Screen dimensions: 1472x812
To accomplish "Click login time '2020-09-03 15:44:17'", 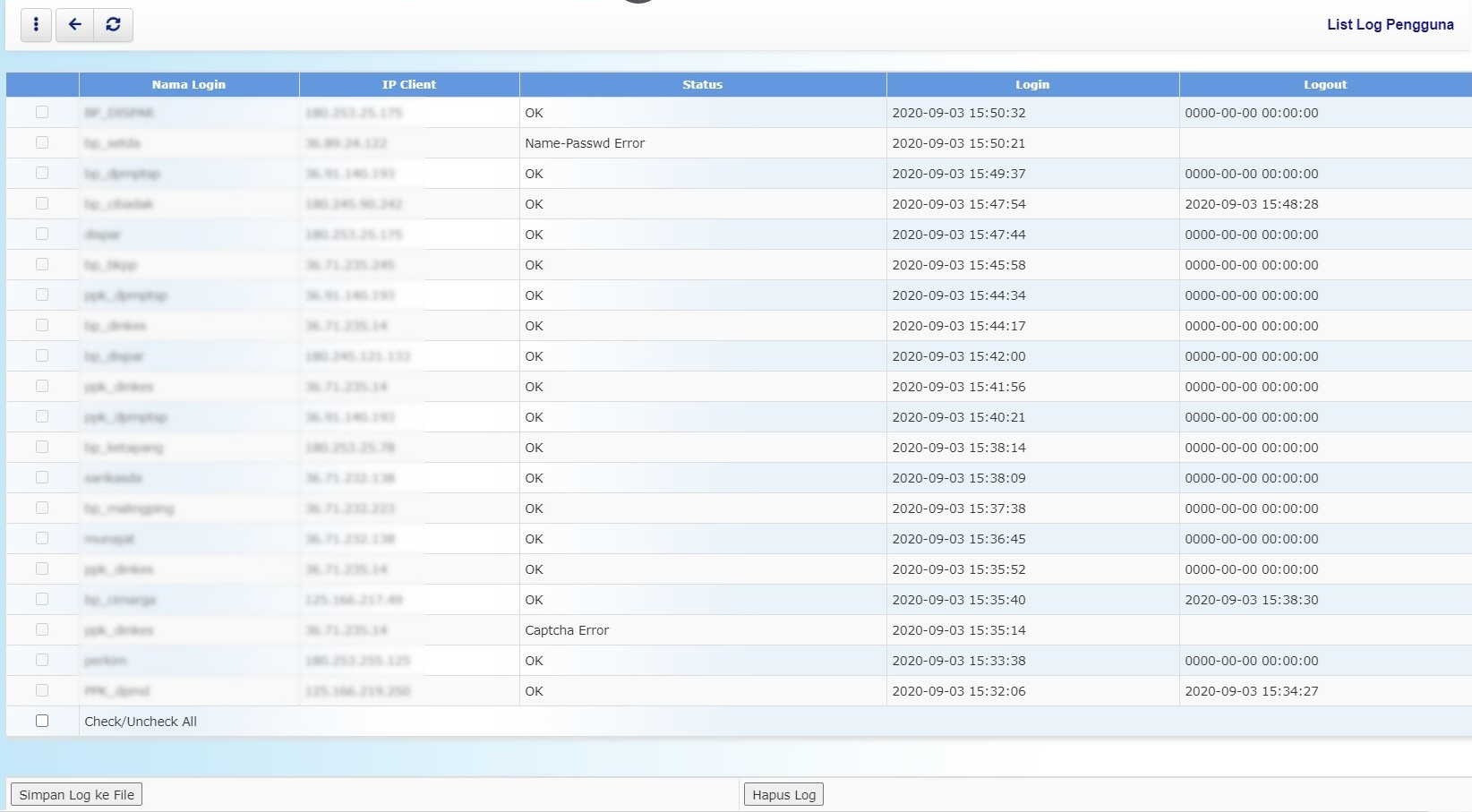I will point(959,326).
